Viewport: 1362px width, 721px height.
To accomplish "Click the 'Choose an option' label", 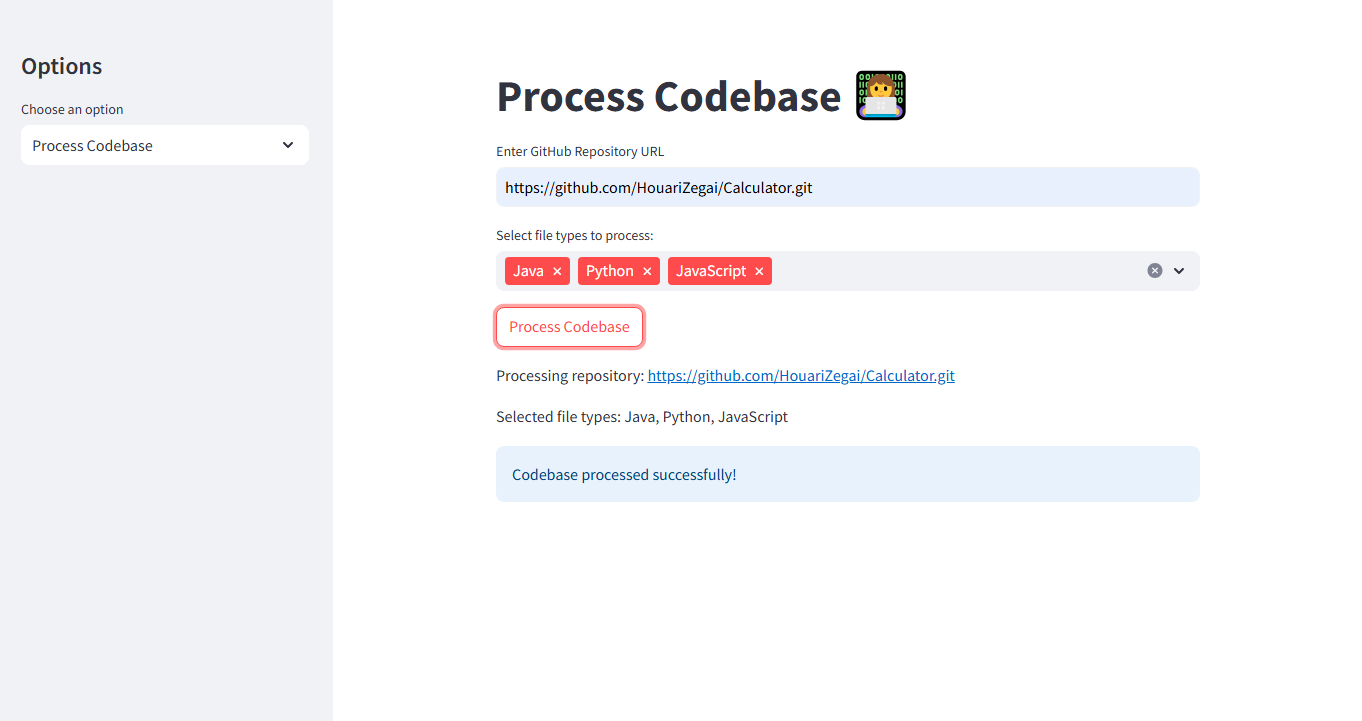I will pyautogui.click(x=72, y=110).
